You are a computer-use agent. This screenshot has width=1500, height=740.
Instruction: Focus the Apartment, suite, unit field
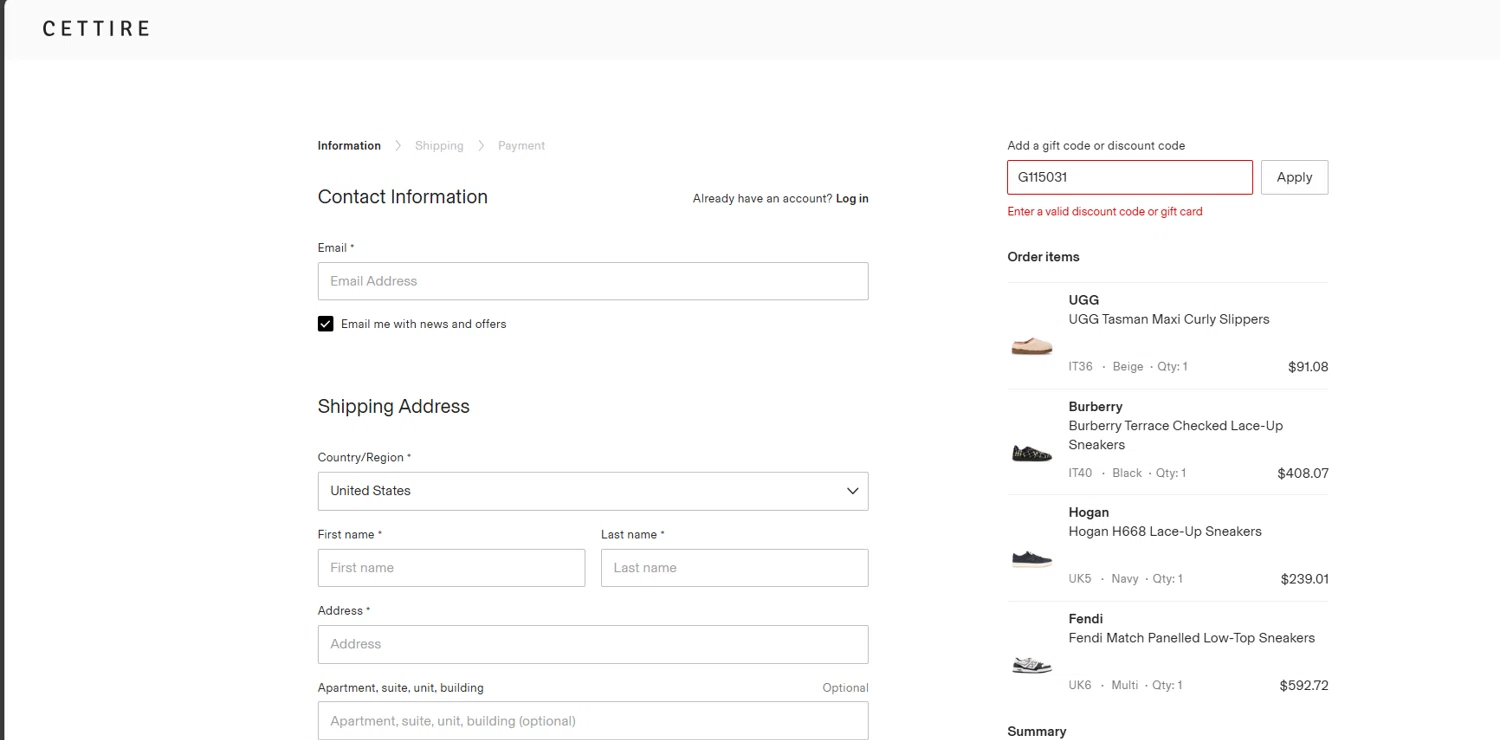(592, 721)
